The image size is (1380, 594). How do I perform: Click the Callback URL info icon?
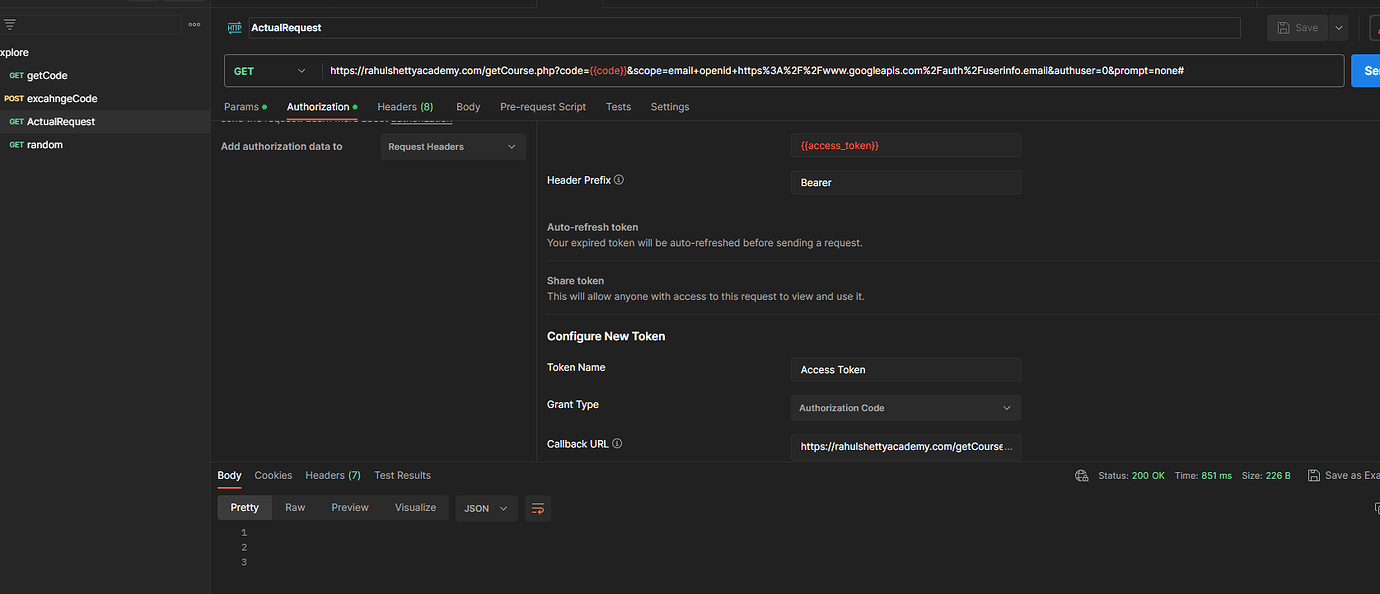(x=617, y=443)
